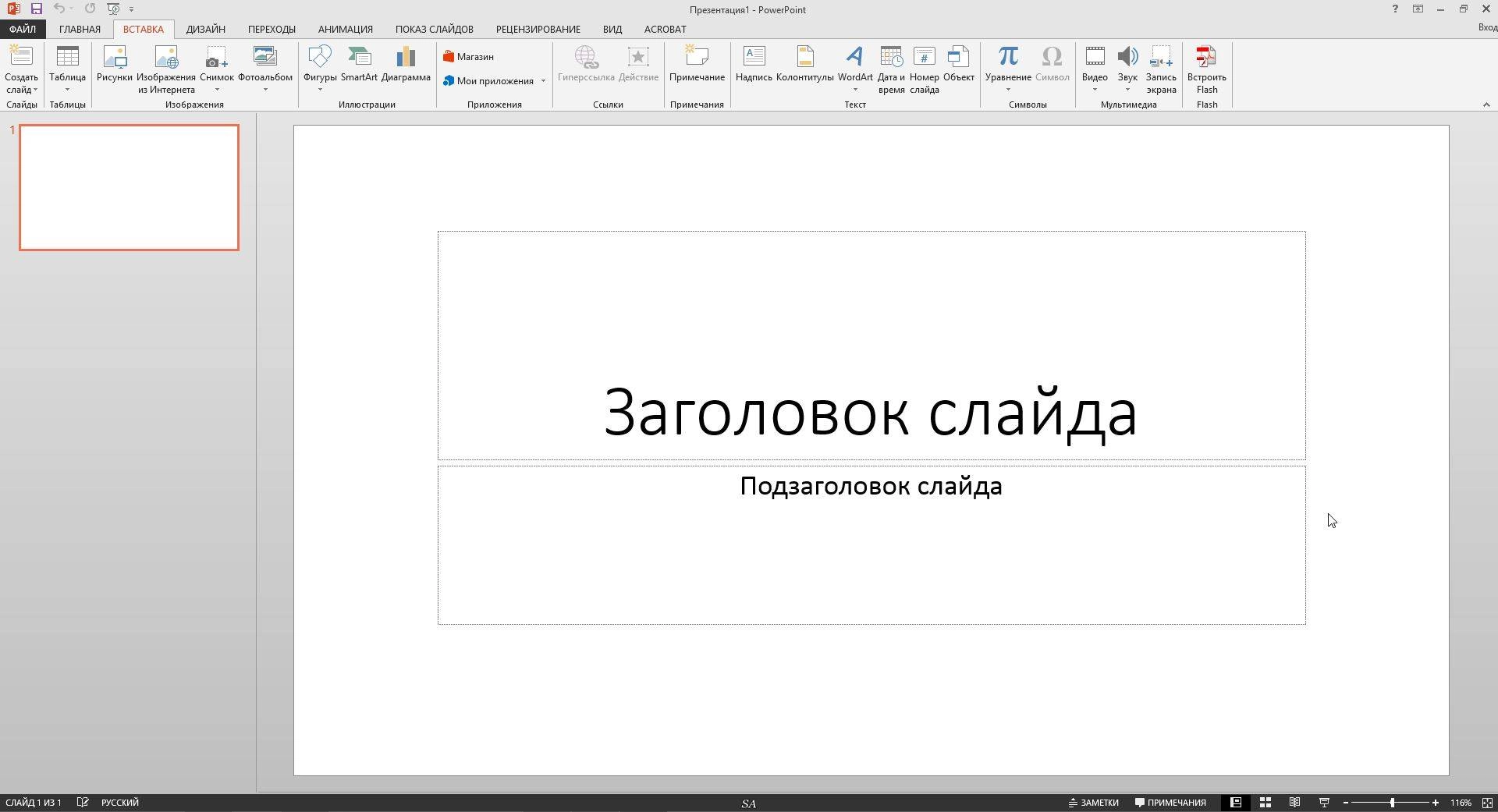Insert a SmartArt graphic
The image size is (1498, 812).
click(x=359, y=64)
